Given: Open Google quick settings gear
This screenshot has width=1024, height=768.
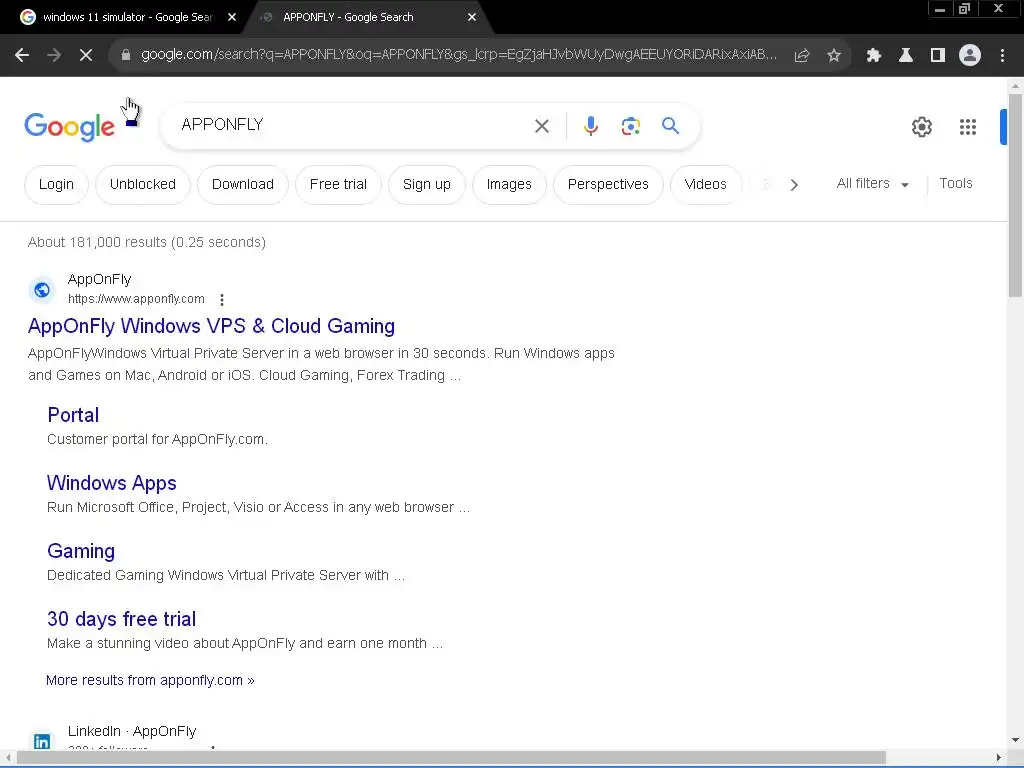Looking at the screenshot, I should click(921, 127).
